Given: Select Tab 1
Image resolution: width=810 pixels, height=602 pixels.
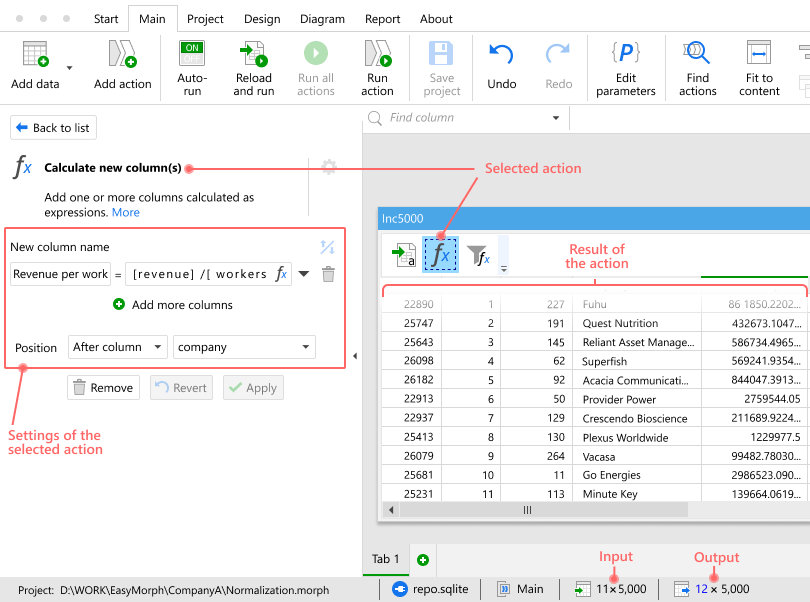Looking at the screenshot, I should point(385,559).
